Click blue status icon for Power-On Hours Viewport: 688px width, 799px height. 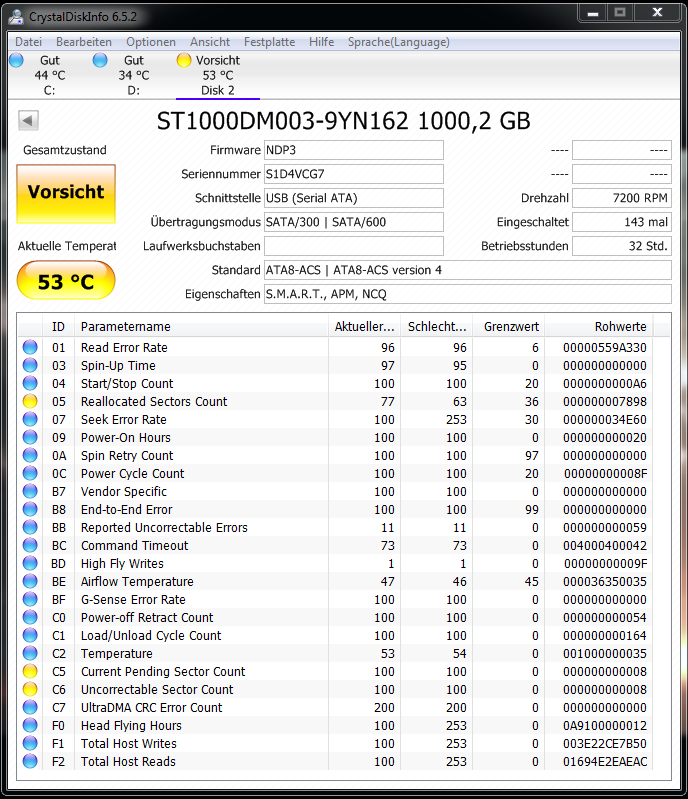(x=30, y=437)
